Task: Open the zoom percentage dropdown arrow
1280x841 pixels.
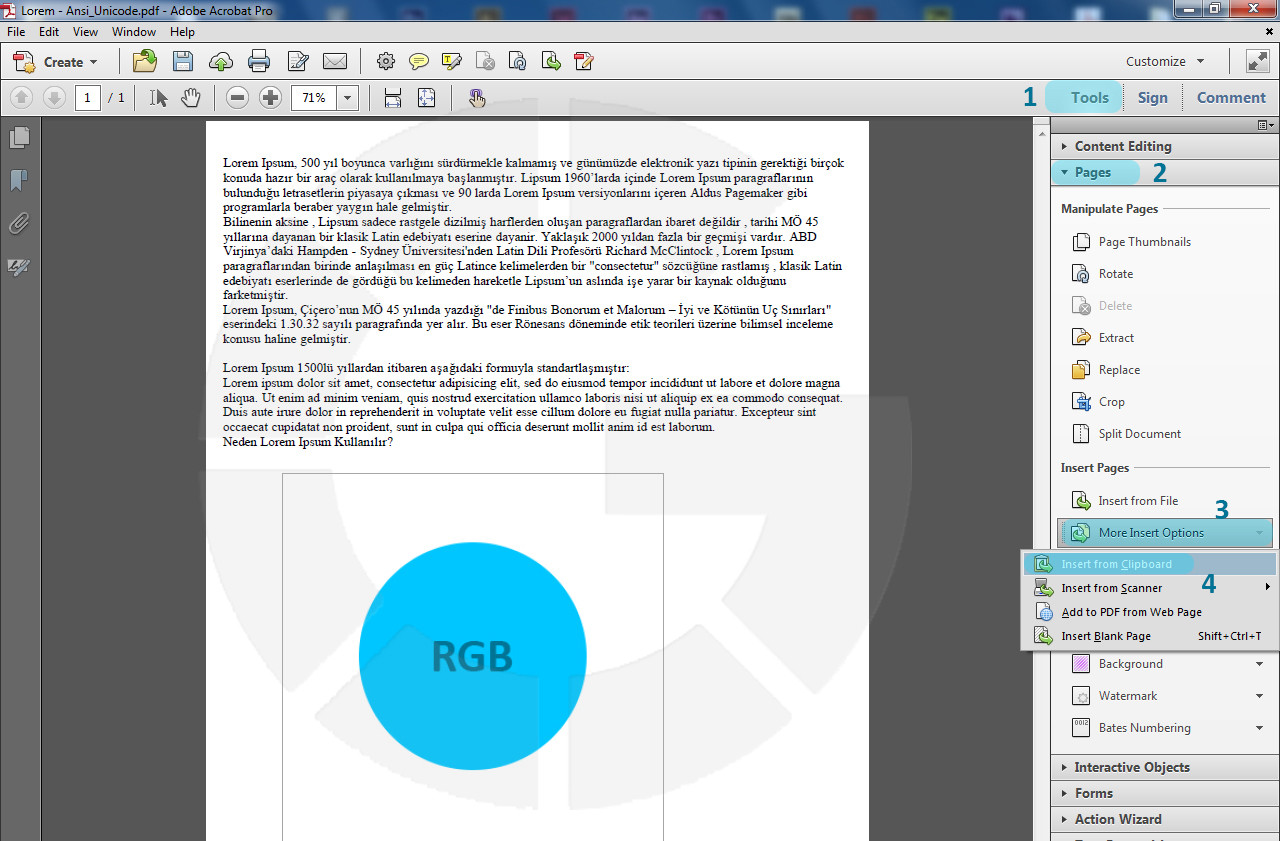Action: pyautogui.click(x=347, y=98)
